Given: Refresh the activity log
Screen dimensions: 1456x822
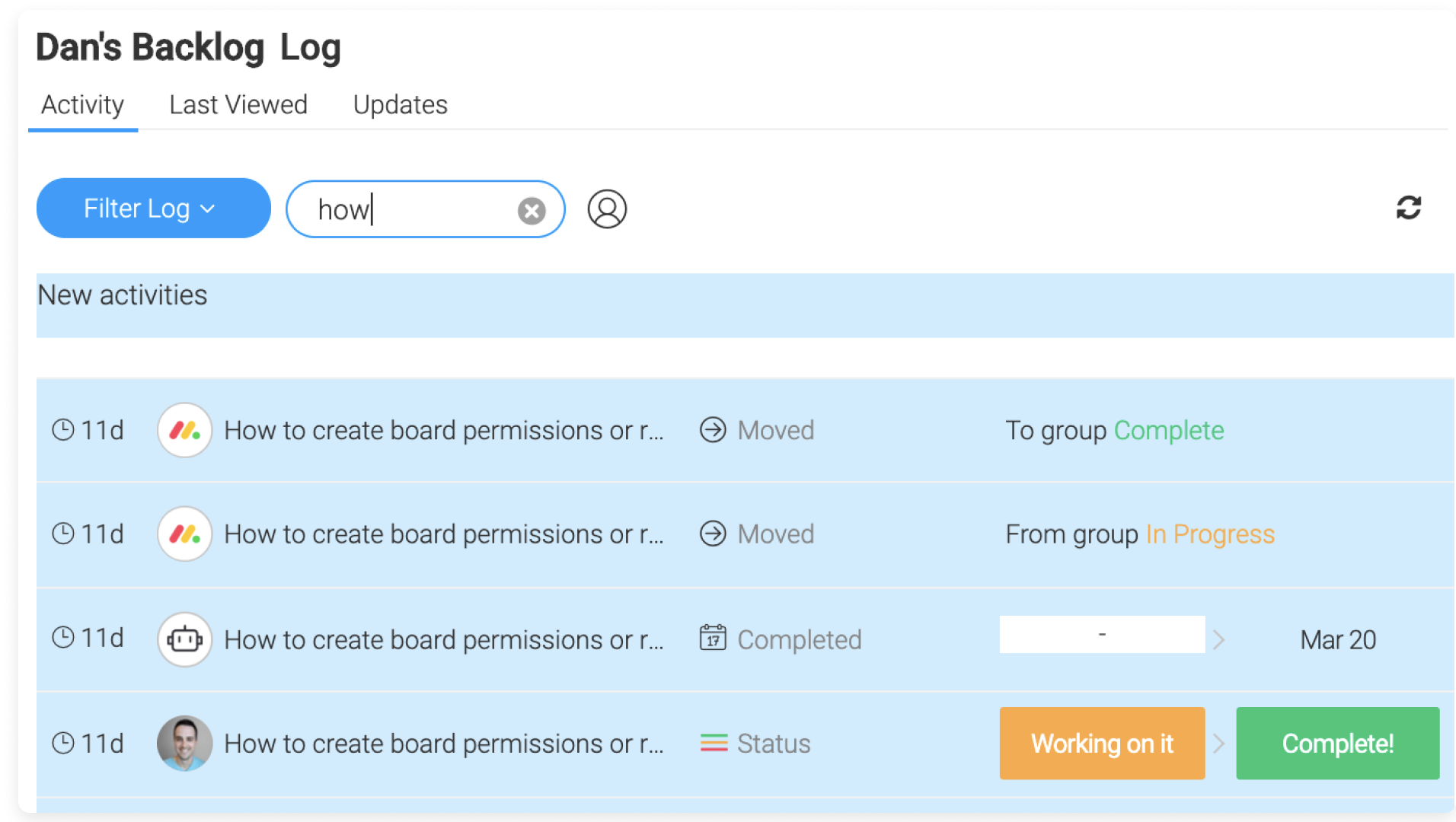Looking at the screenshot, I should 1408,207.
